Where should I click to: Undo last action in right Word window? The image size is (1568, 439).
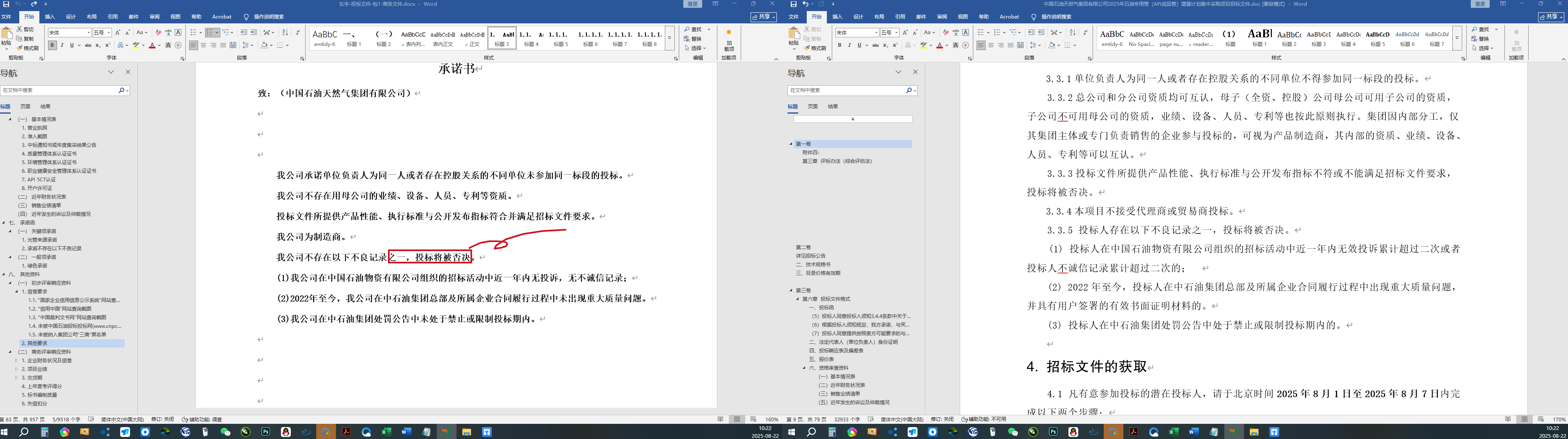805,4
